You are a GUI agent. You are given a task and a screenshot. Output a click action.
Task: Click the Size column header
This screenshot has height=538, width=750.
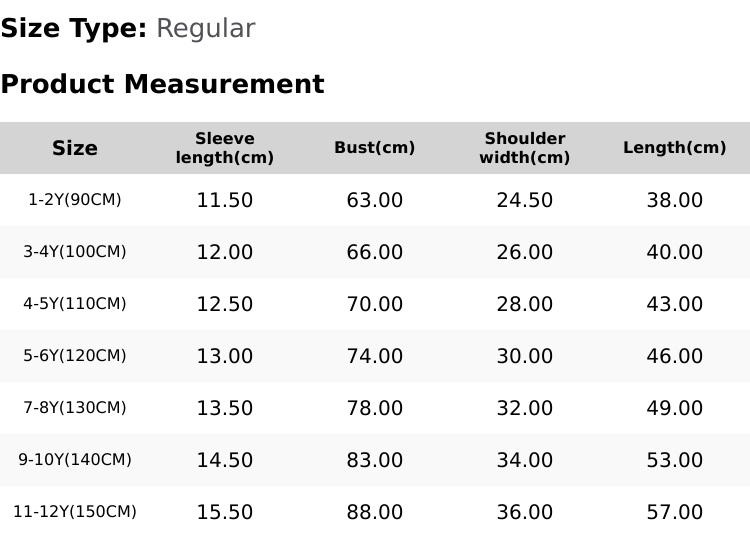75,148
